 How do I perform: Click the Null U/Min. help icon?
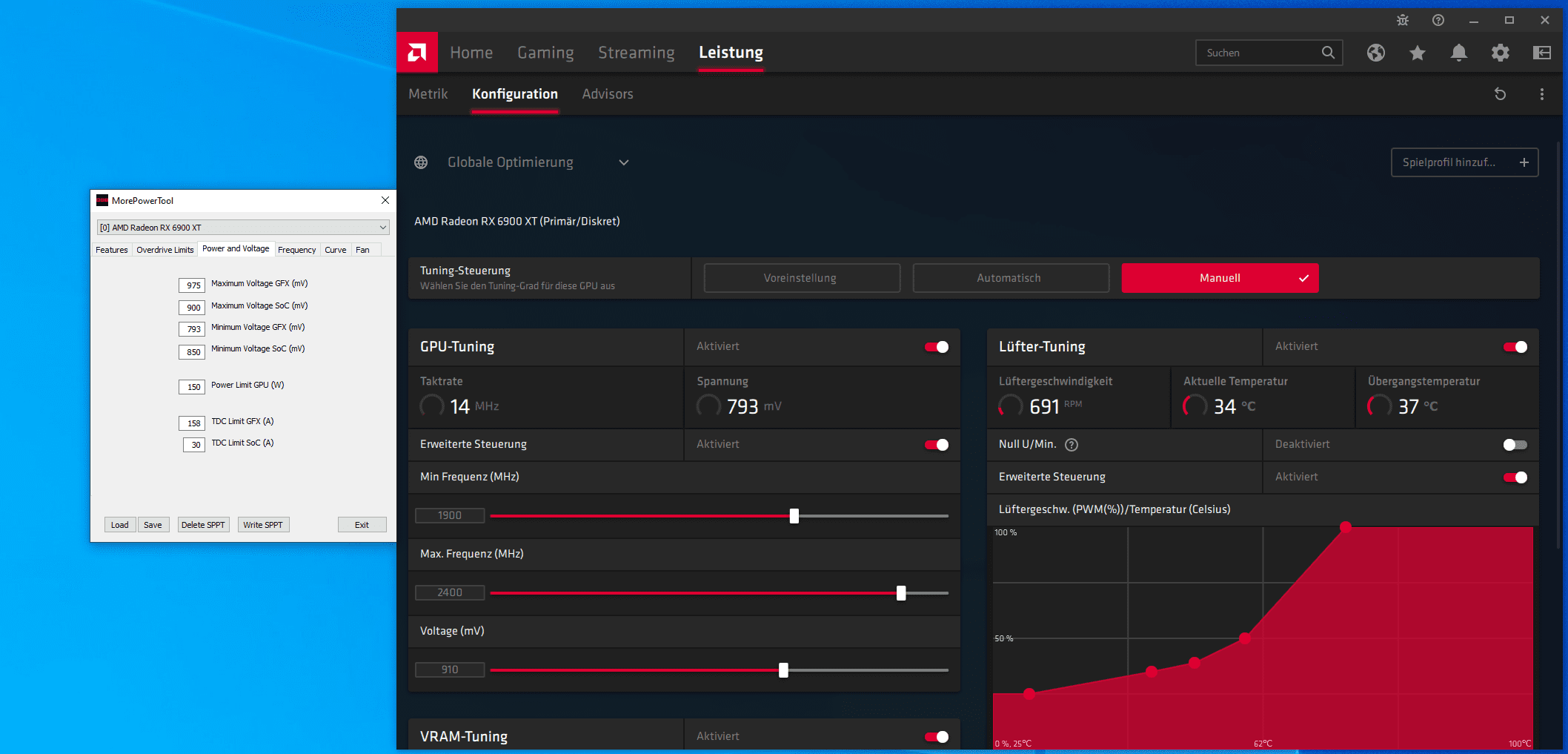[1072, 445]
